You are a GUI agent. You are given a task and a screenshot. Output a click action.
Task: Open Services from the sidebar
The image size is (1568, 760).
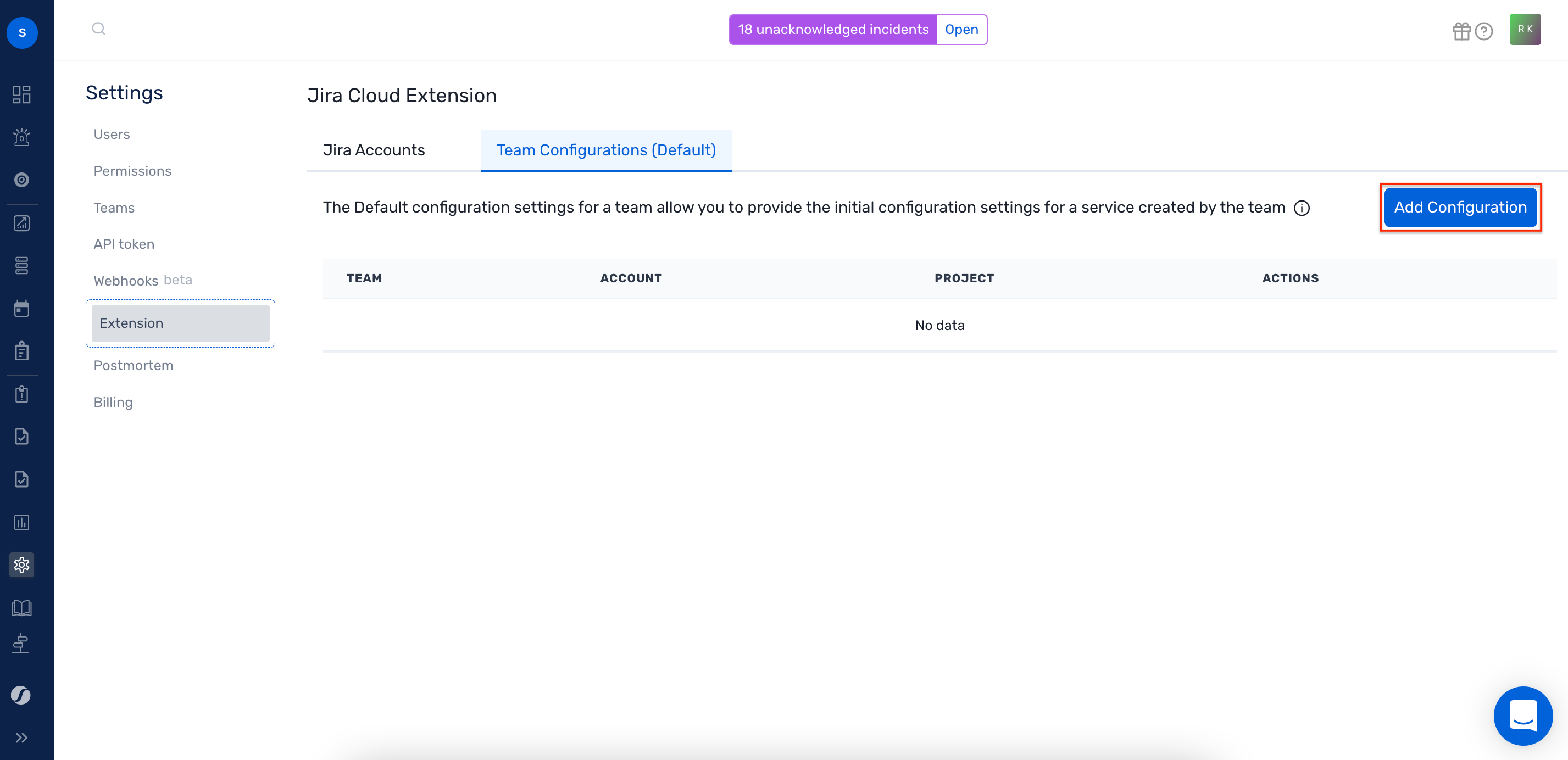pos(22,265)
